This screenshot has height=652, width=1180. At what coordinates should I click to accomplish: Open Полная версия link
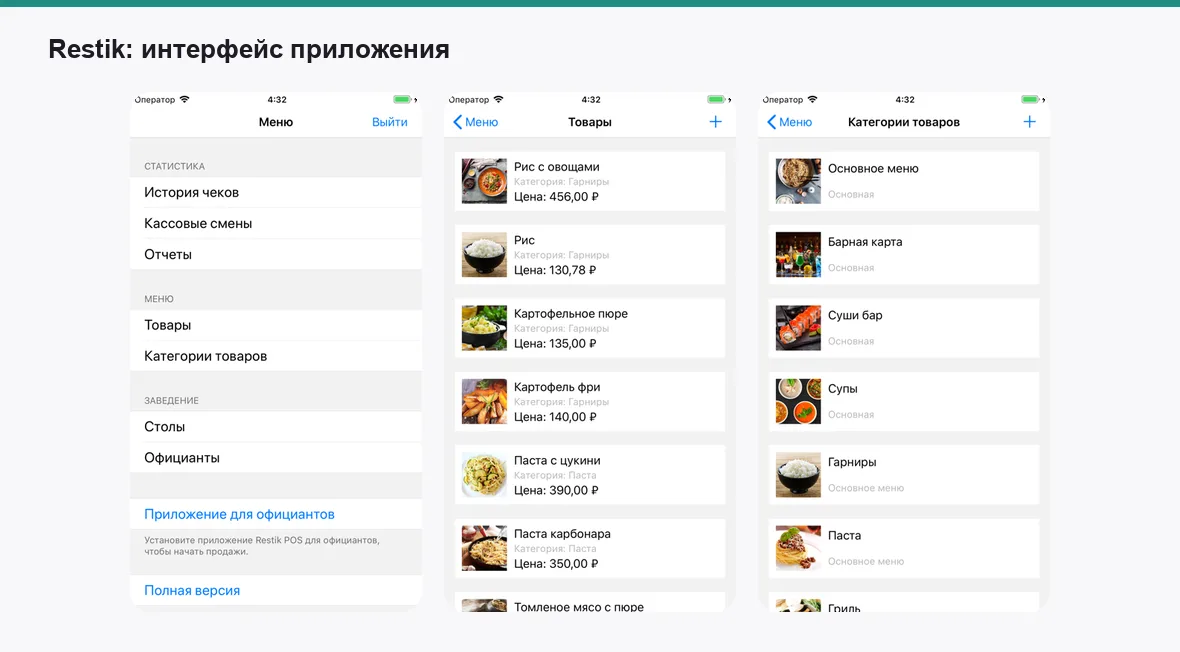pos(192,590)
